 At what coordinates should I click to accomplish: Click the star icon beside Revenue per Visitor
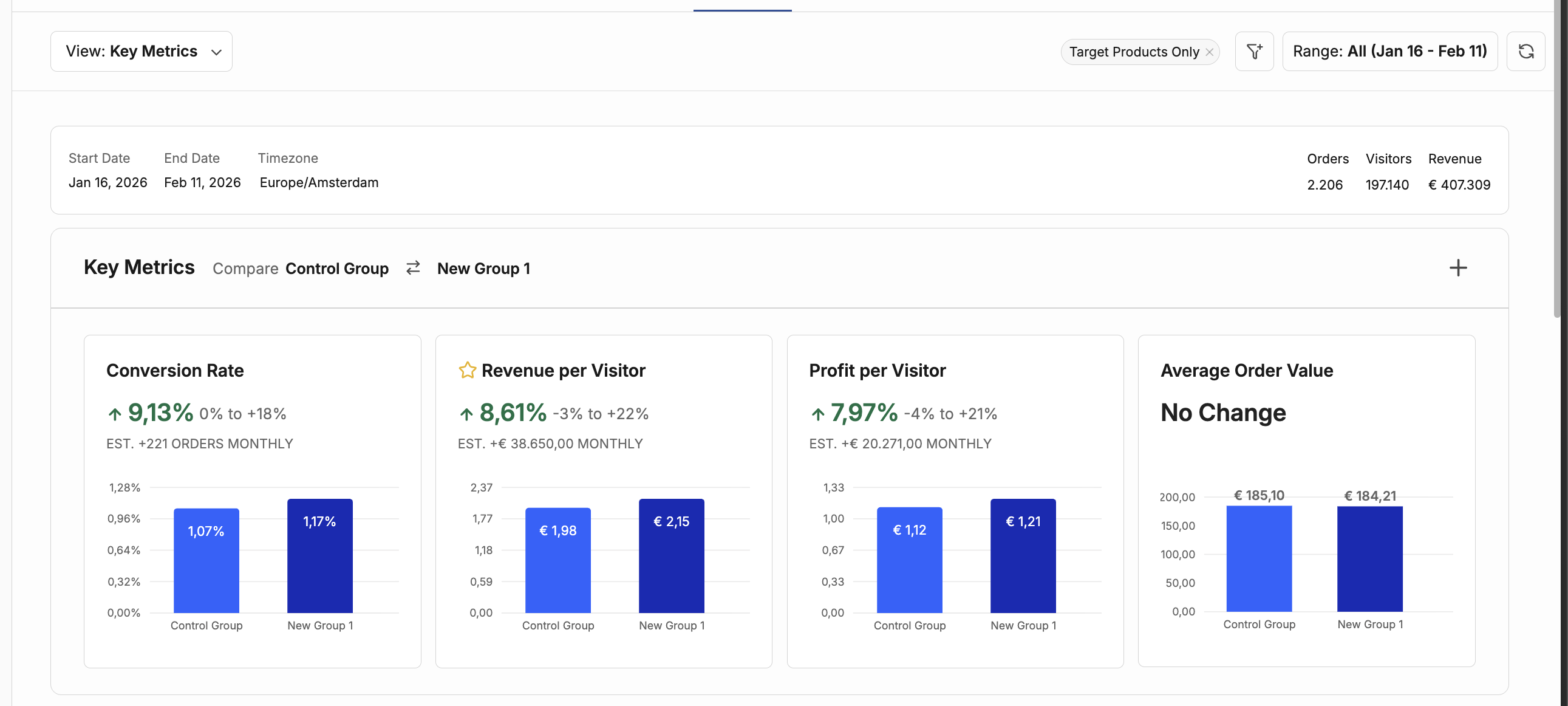[x=467, y=371]
